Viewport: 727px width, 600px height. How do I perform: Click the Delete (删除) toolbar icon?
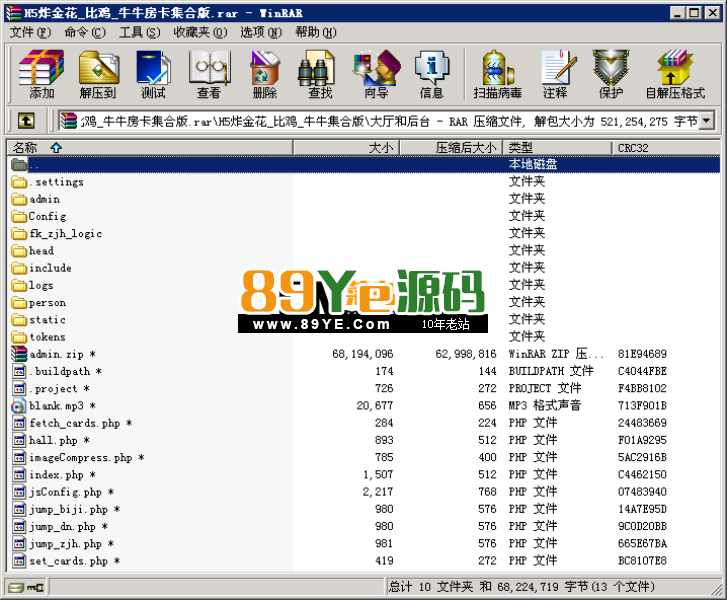pos(265,74)
